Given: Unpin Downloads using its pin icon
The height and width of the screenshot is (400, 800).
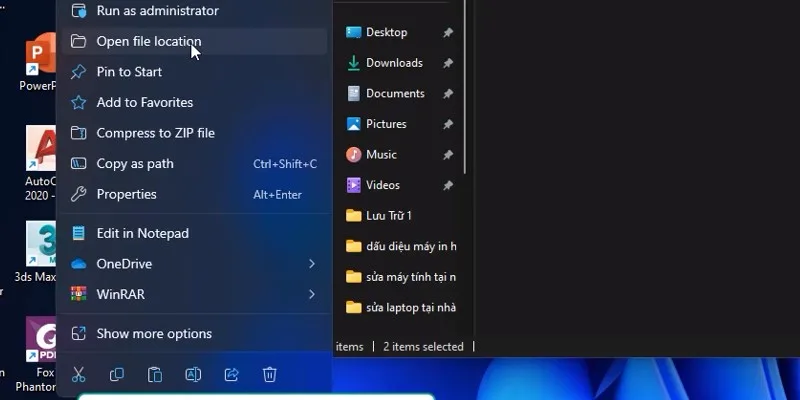Looking at the screenshot, I should click(x=447, y=63).
